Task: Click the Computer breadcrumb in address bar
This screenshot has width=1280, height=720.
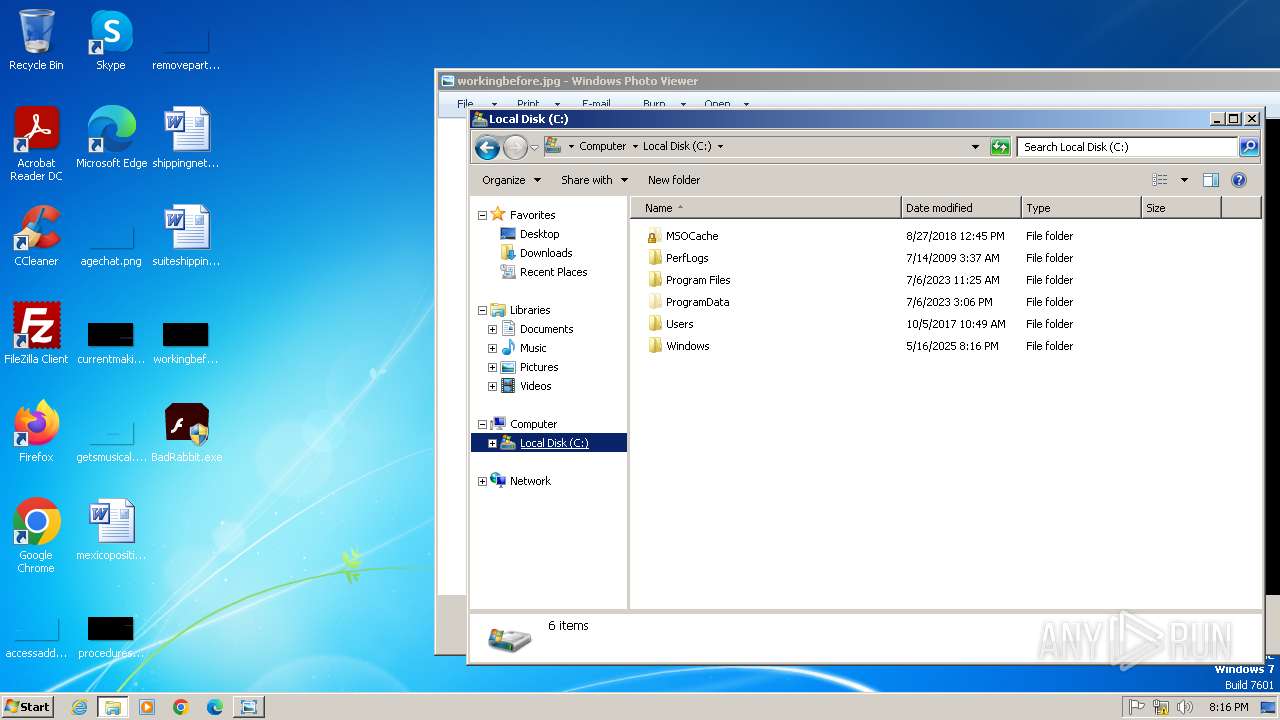Action: (603, 146)
